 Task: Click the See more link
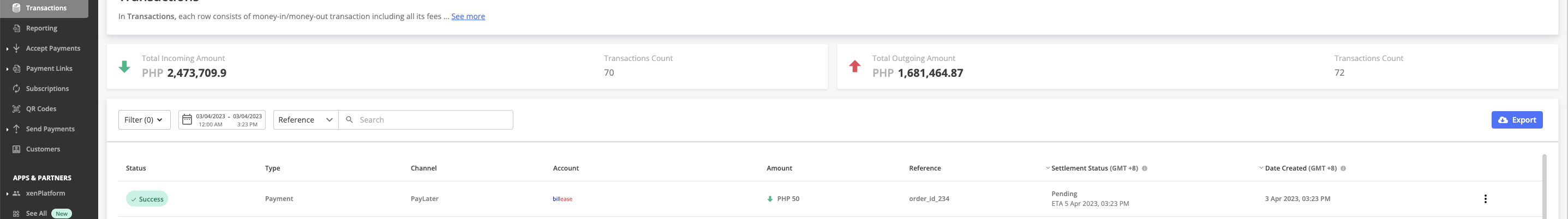[x=468, y=16]
